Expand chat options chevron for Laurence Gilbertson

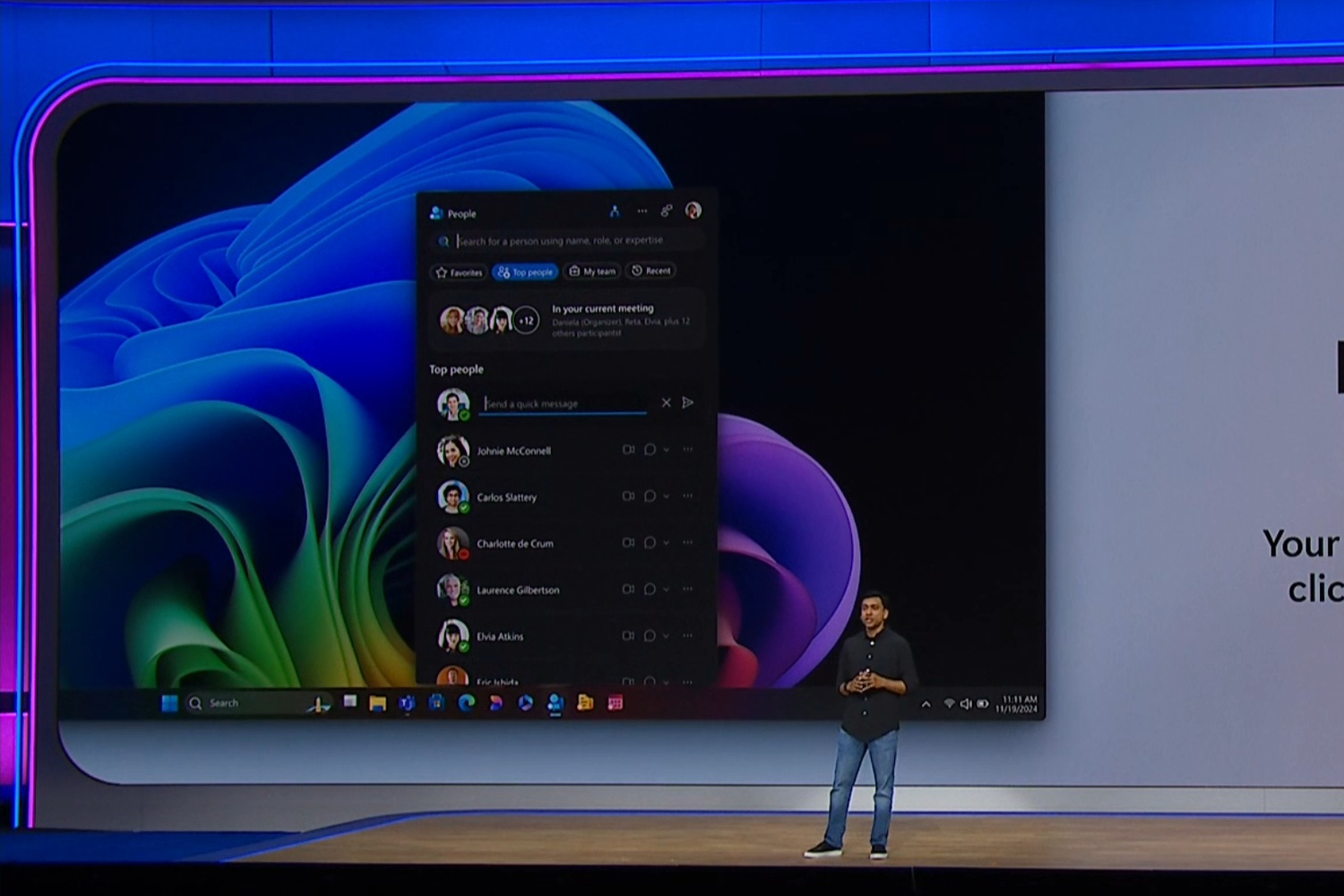pyautogui.click(x=666, y=590)
